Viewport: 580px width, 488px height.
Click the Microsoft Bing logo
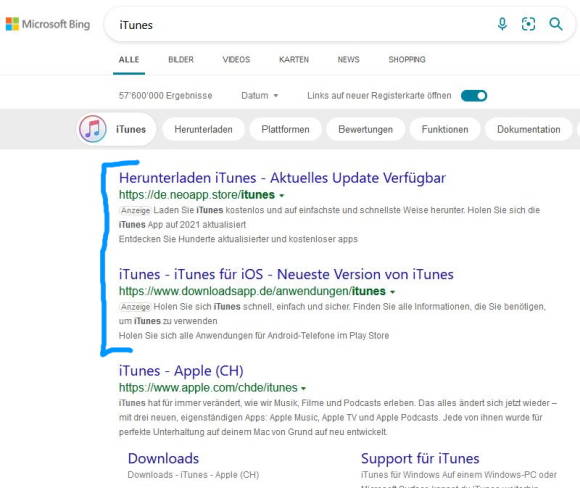pyautogui.click(x=48, y=24)
